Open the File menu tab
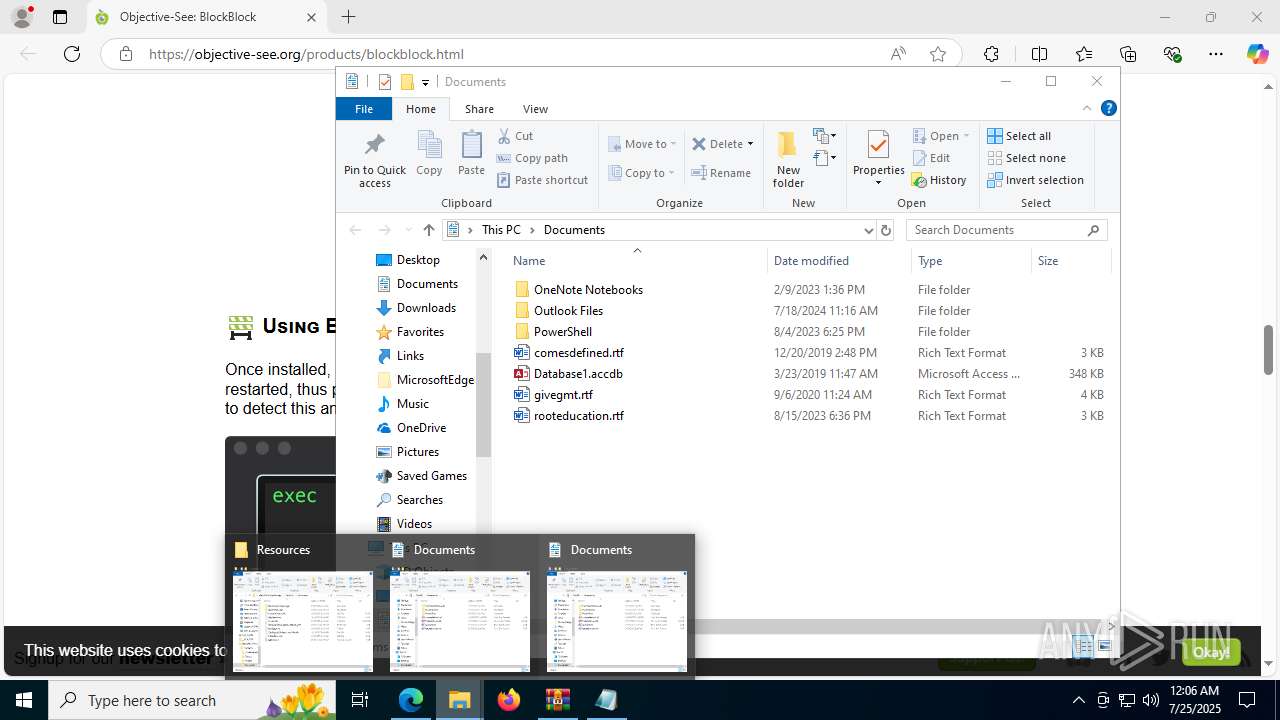Image resolution: width=1280 pixels, height=720 pixels. tap(364, 109)
